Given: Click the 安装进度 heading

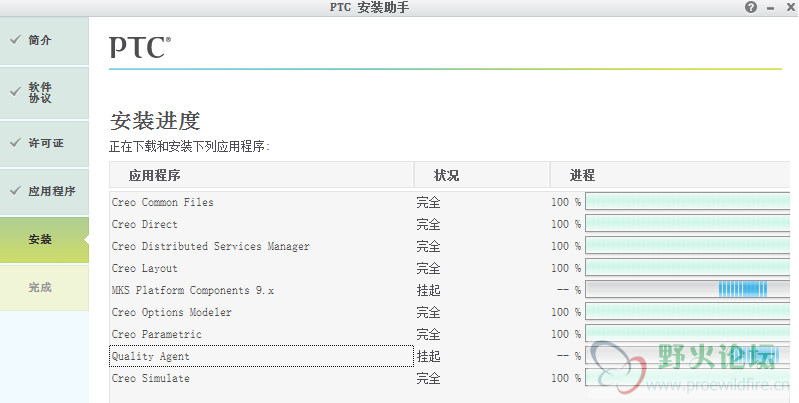Looking at the screenshot, I should (x=155, y=121).
